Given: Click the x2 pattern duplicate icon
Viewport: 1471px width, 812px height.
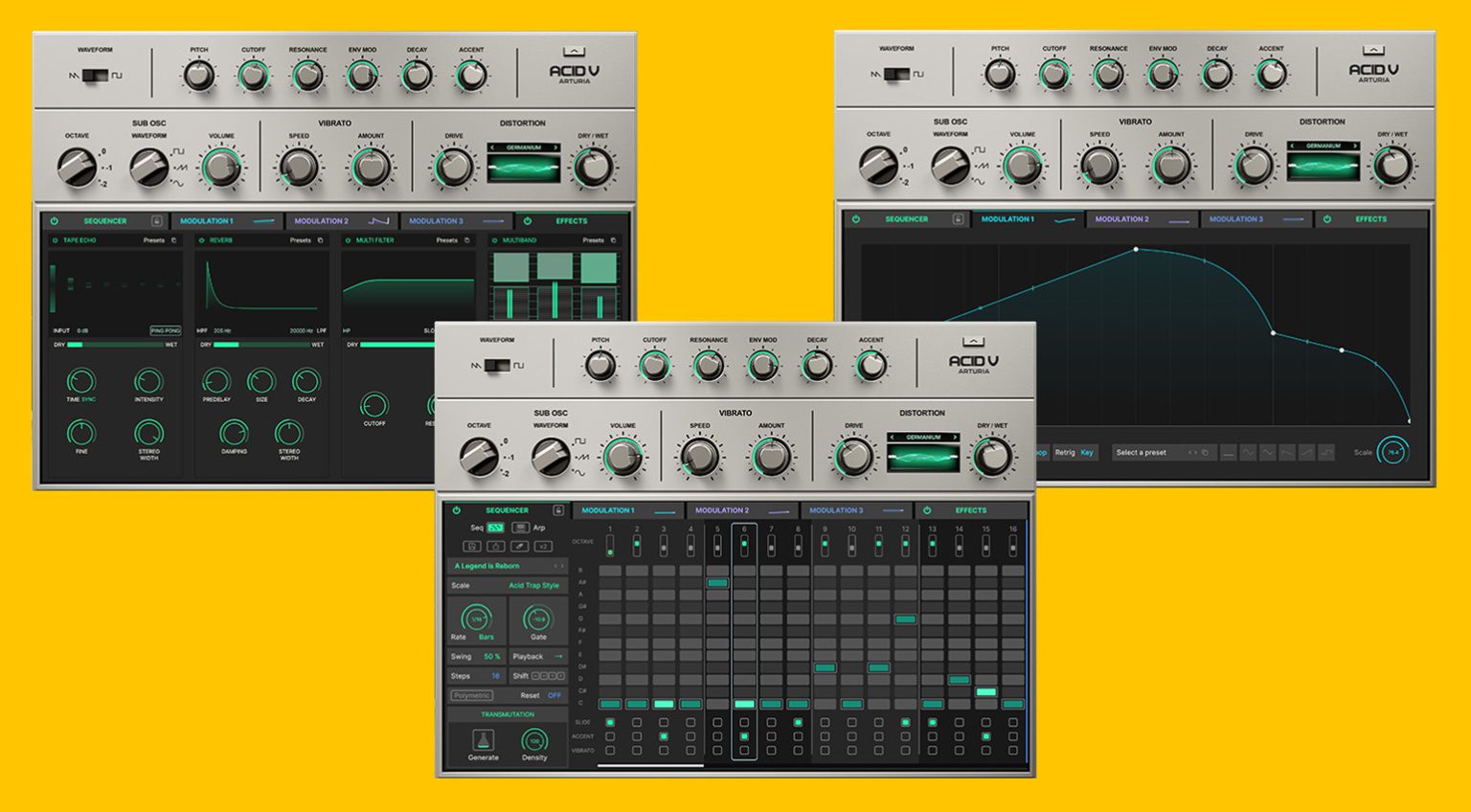Looking at the screenshot, I should (x=543, y=547).
